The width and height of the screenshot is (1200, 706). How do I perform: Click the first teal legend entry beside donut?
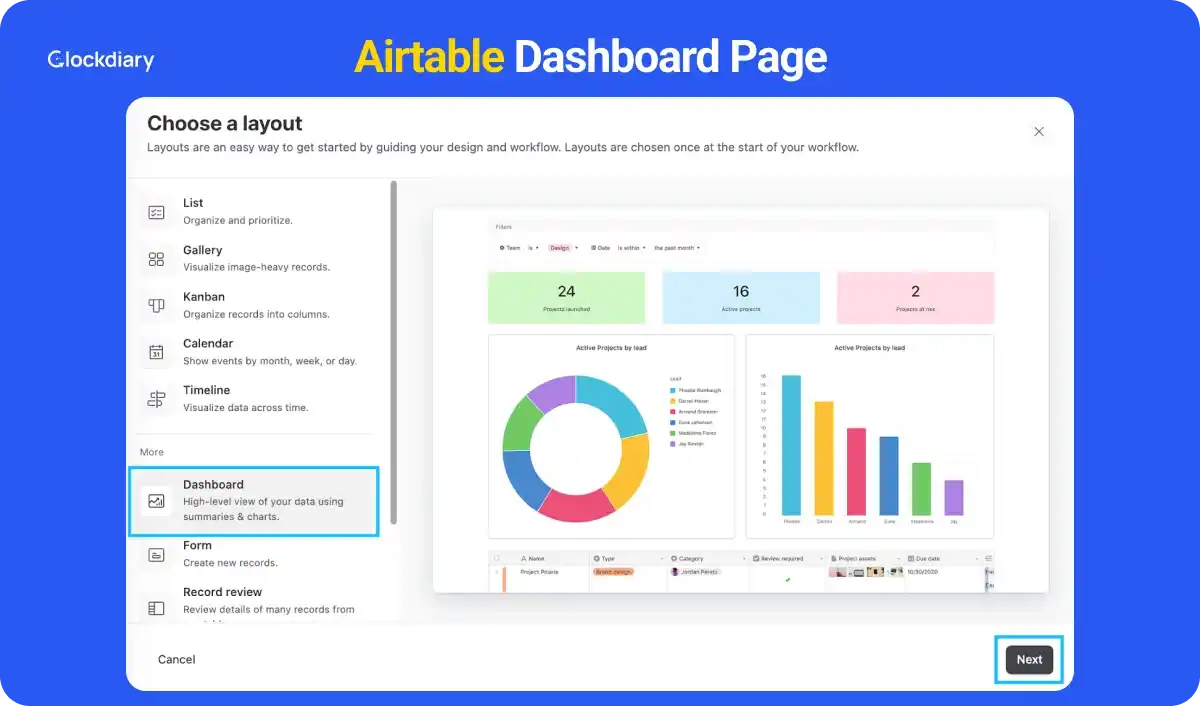696,390
